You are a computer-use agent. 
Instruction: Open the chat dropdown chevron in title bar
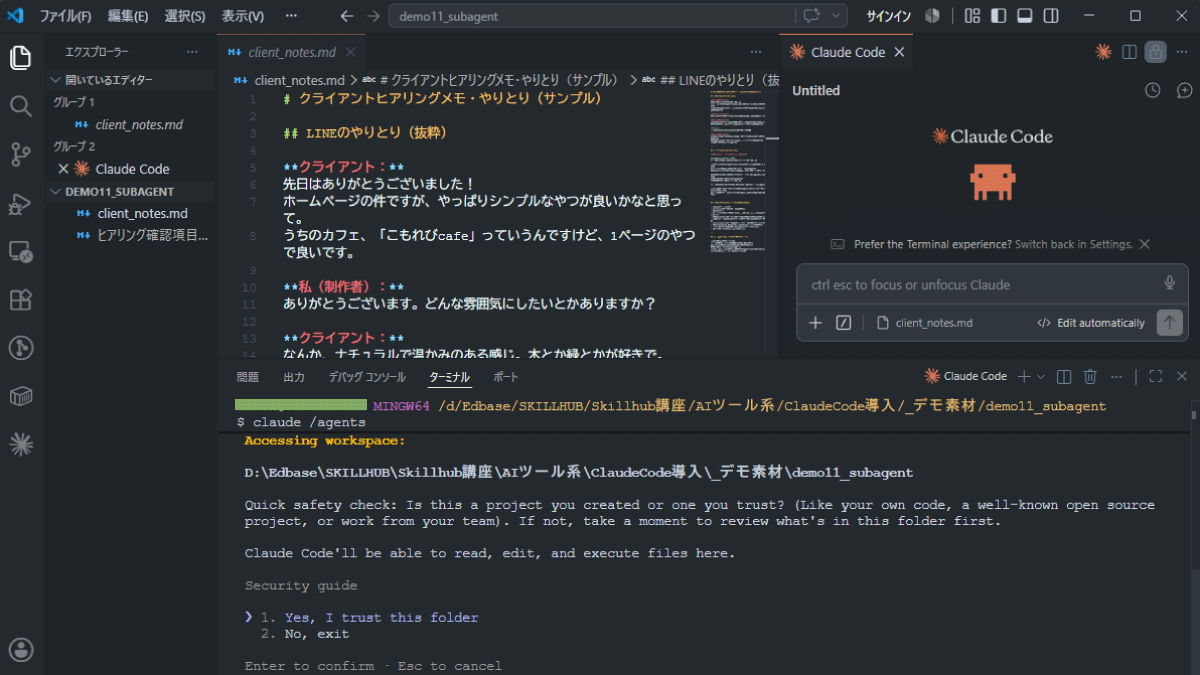tap(836, 16)
